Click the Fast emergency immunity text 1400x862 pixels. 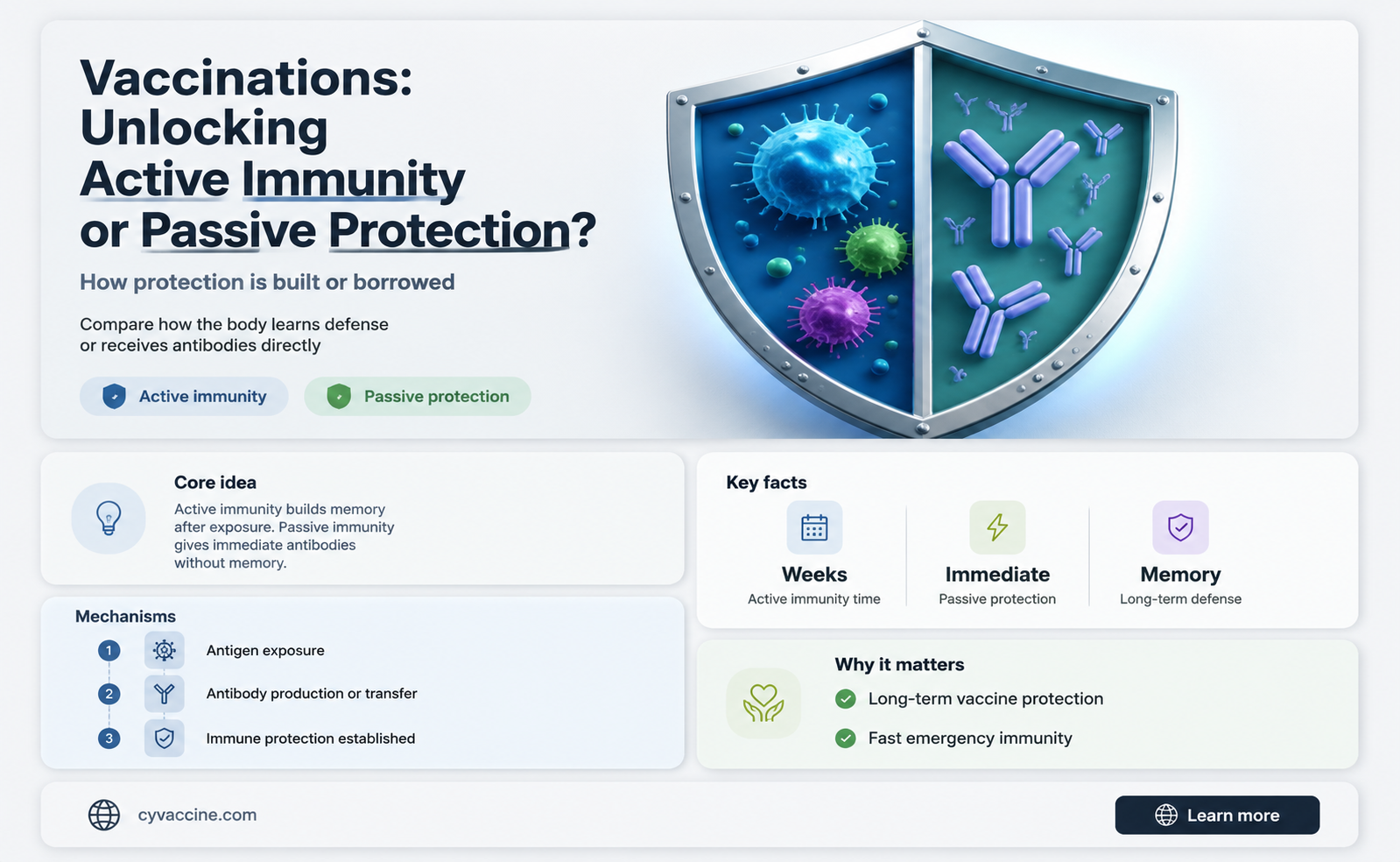click(970, 738)
